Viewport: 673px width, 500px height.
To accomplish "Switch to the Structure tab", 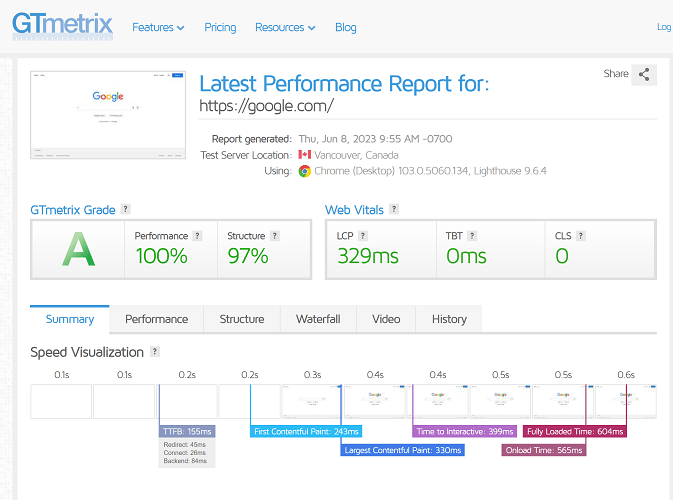I will coord(242,319).
